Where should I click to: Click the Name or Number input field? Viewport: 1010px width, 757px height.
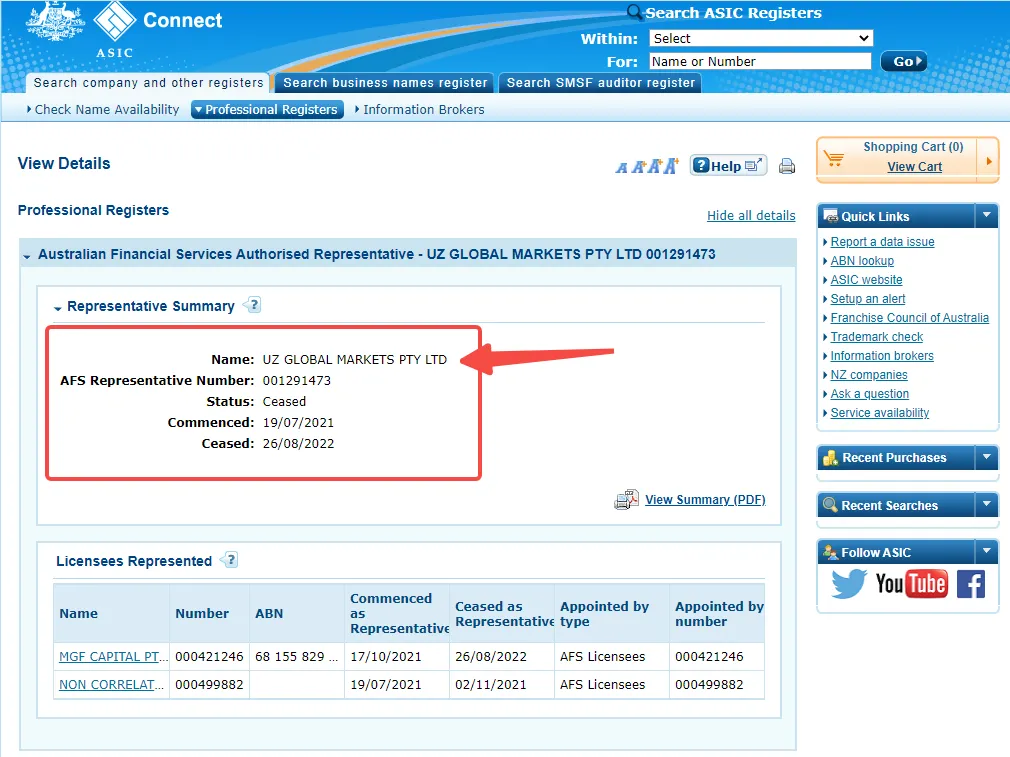(x=760, y=61)
